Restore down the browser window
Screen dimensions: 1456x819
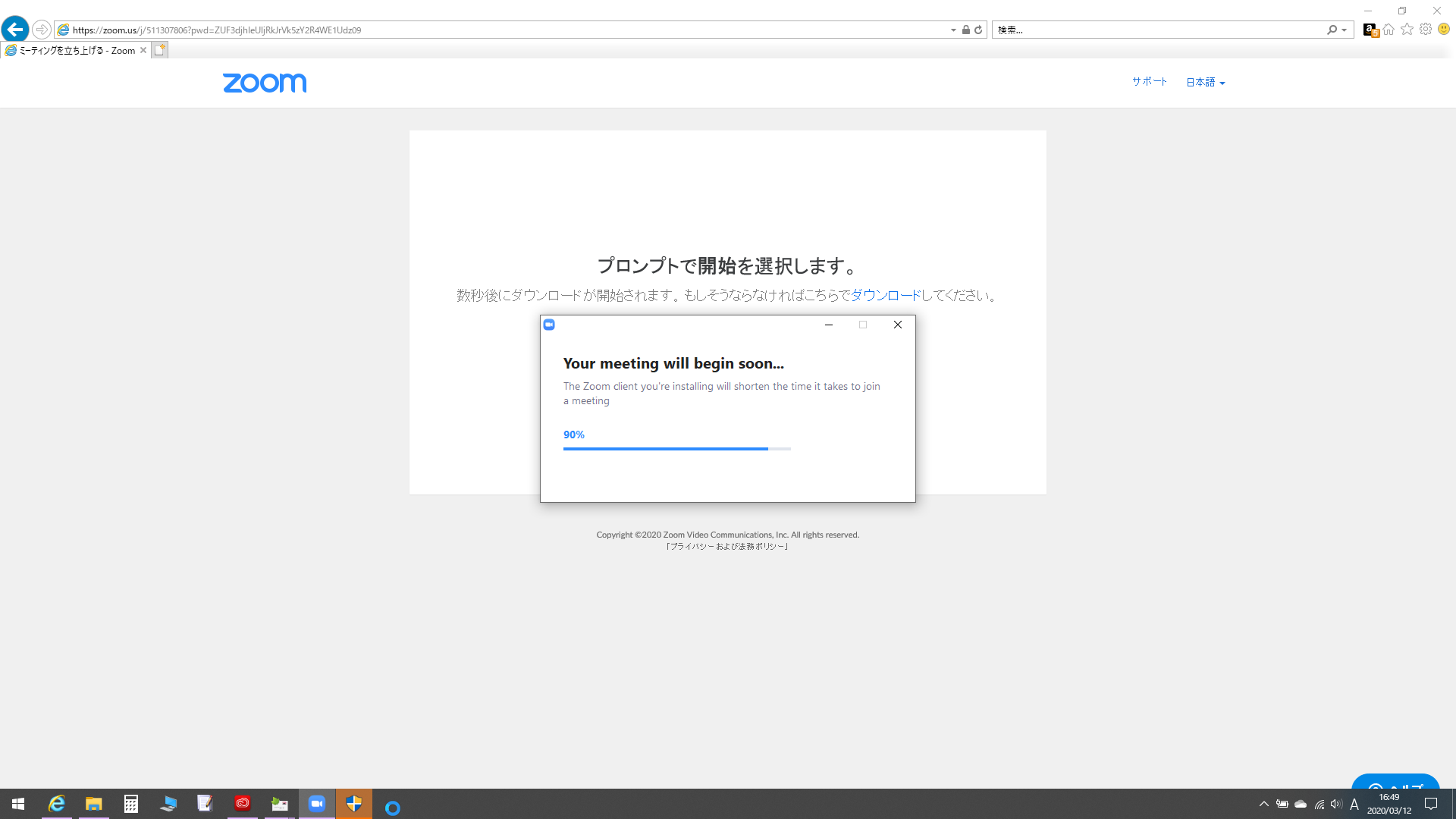tap(1402, 11)
